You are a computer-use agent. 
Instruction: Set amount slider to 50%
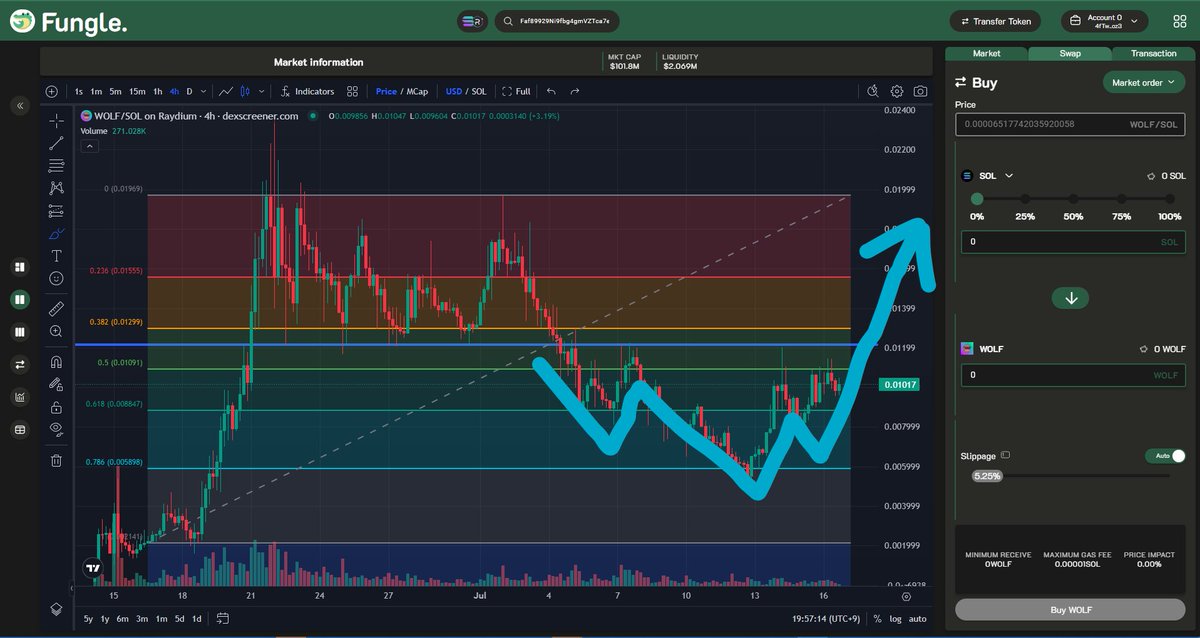[x=1073, y=199]
